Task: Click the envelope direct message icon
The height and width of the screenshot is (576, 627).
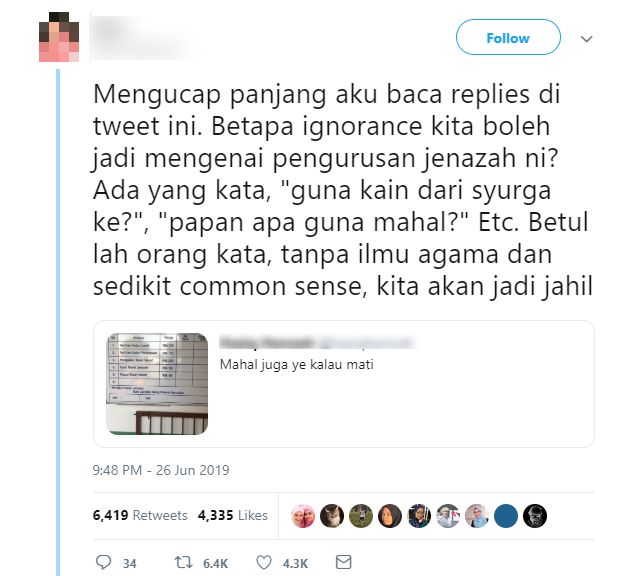Action: point(343,562)
